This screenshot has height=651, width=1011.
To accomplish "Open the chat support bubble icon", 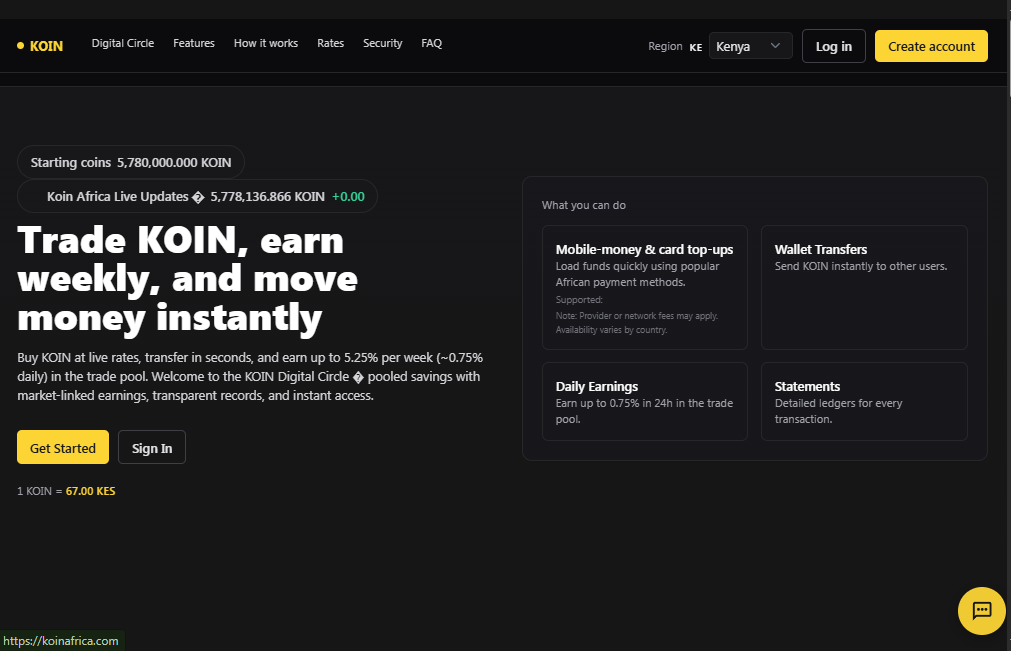I will [981, 610].
